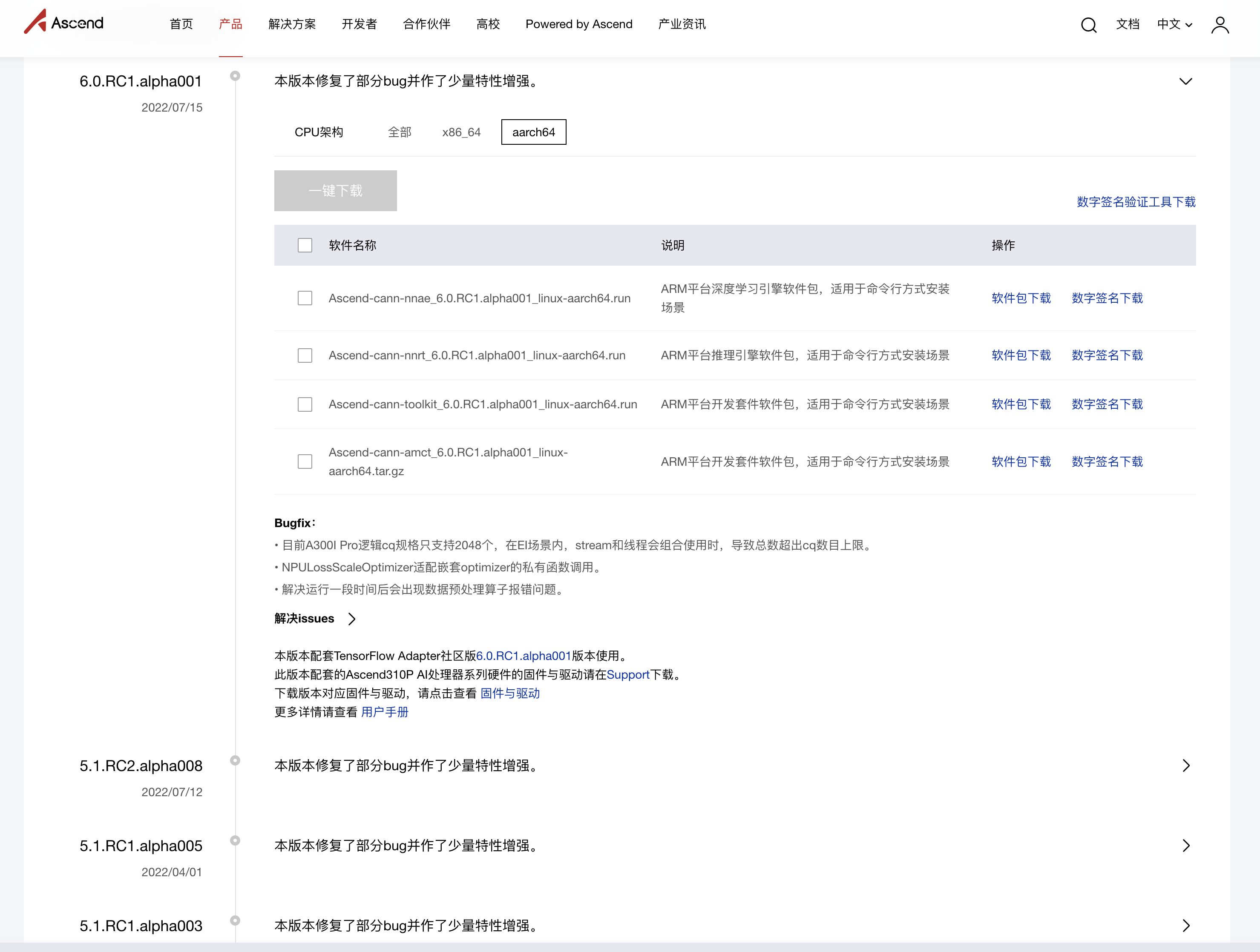
Task: Check the Ascend-cann-toolkit package checkbox
Action: [x=305, y=404]
